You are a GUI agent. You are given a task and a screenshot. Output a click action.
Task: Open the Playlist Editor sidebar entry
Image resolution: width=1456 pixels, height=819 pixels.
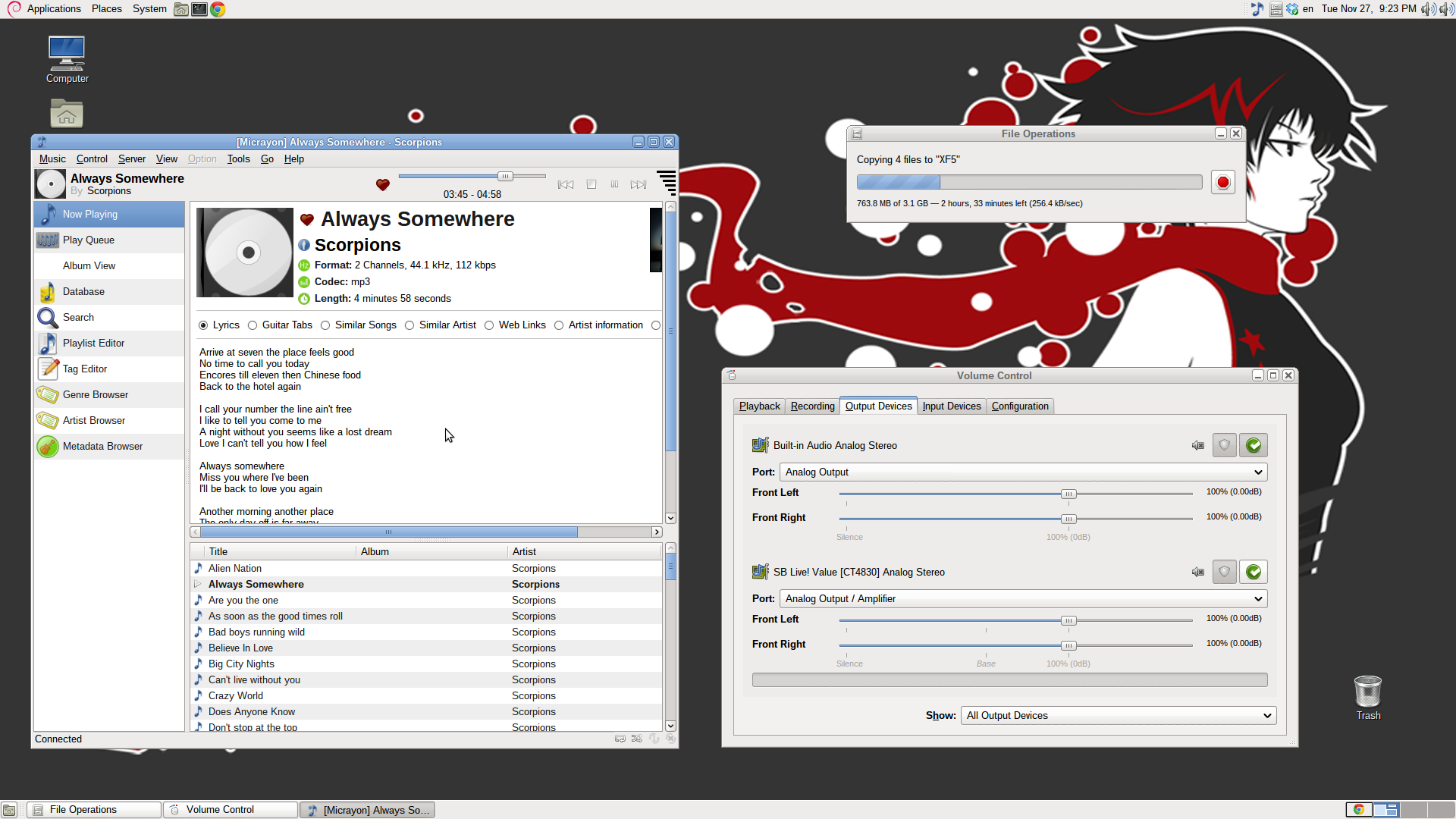109,344
